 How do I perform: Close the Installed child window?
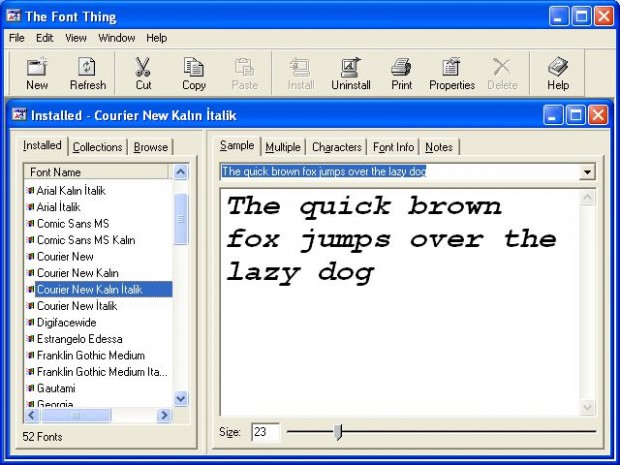coord(598,115)
